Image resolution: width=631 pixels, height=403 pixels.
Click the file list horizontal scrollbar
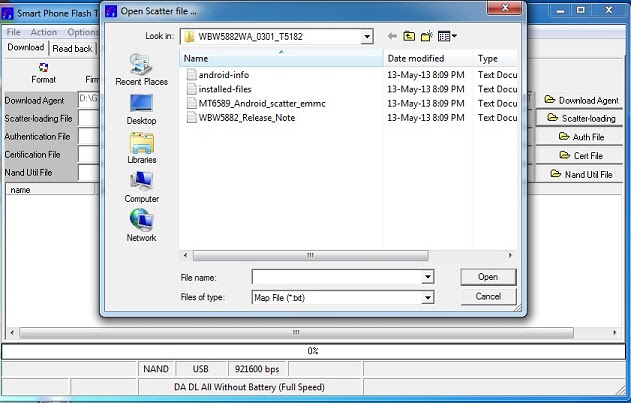pyautogui.click(x=310, y=255)
